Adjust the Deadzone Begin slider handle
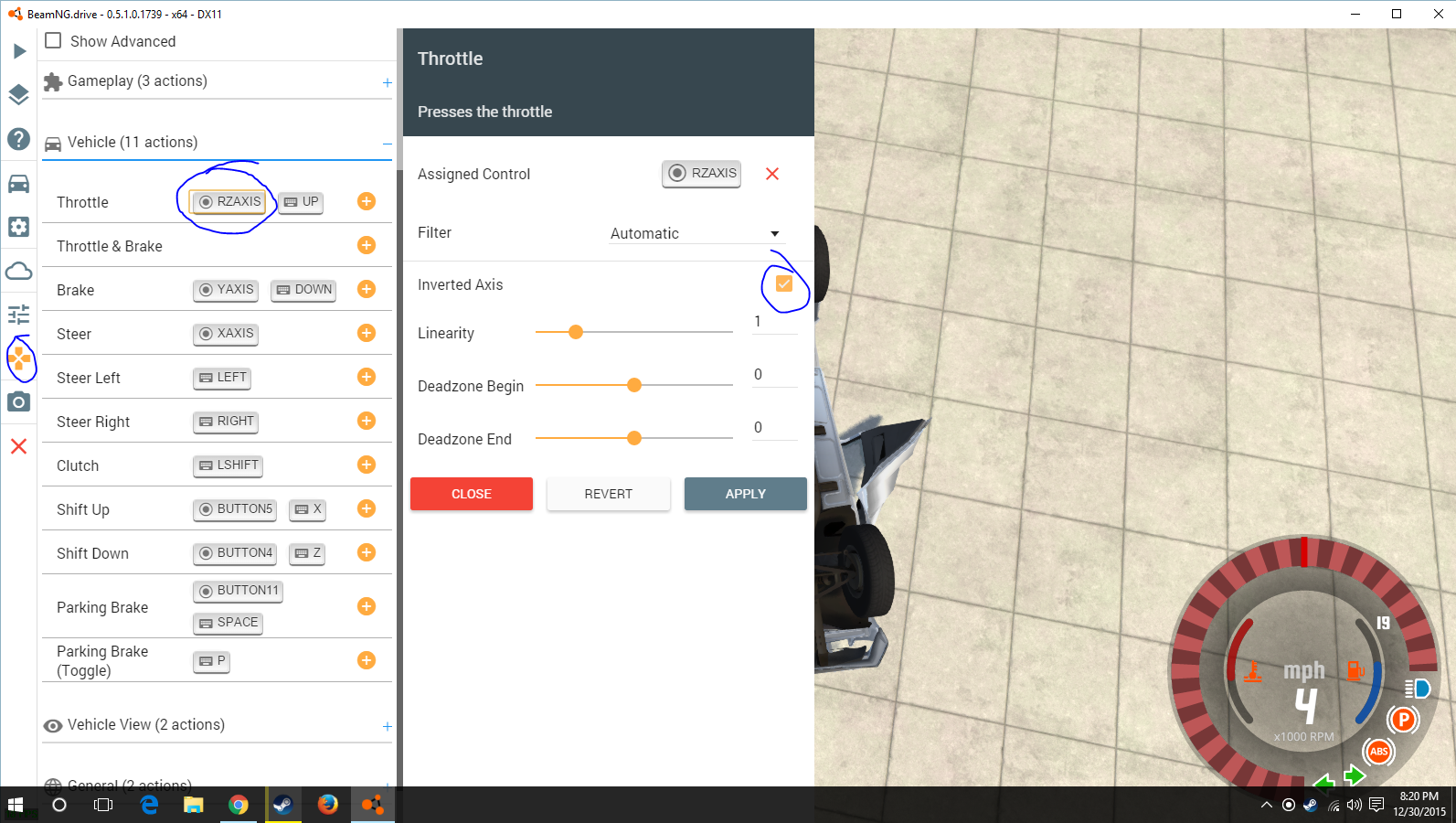The width and height of the screenshot is (1456, 823). (x=634, y=385)
